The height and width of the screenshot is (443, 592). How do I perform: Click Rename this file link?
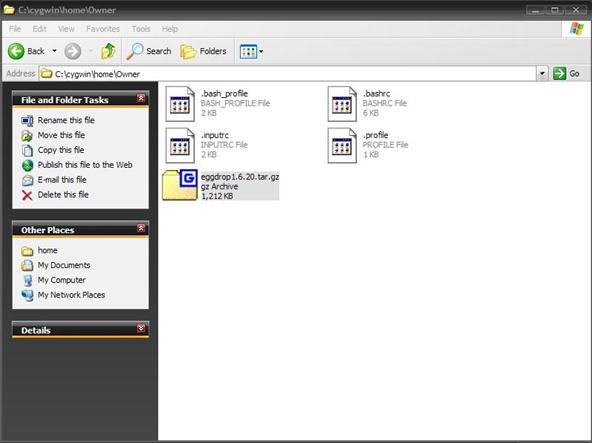[66, 120]
